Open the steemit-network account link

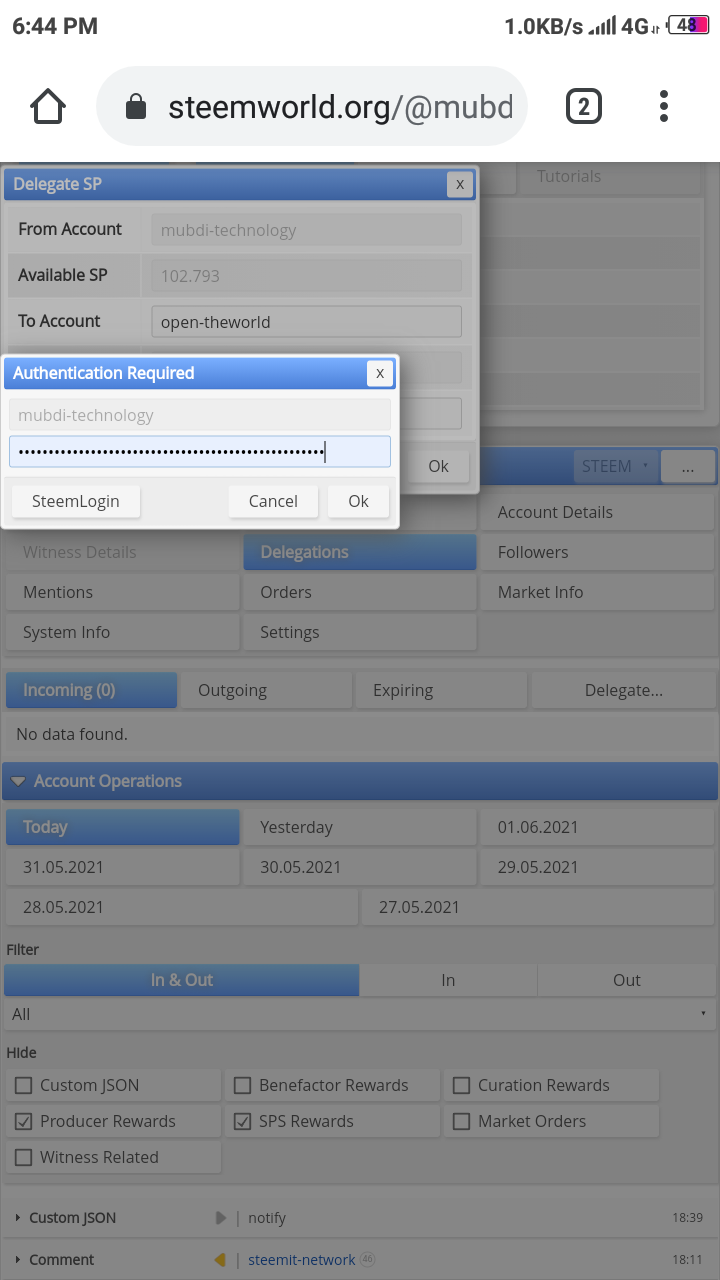coord(302,1260)
